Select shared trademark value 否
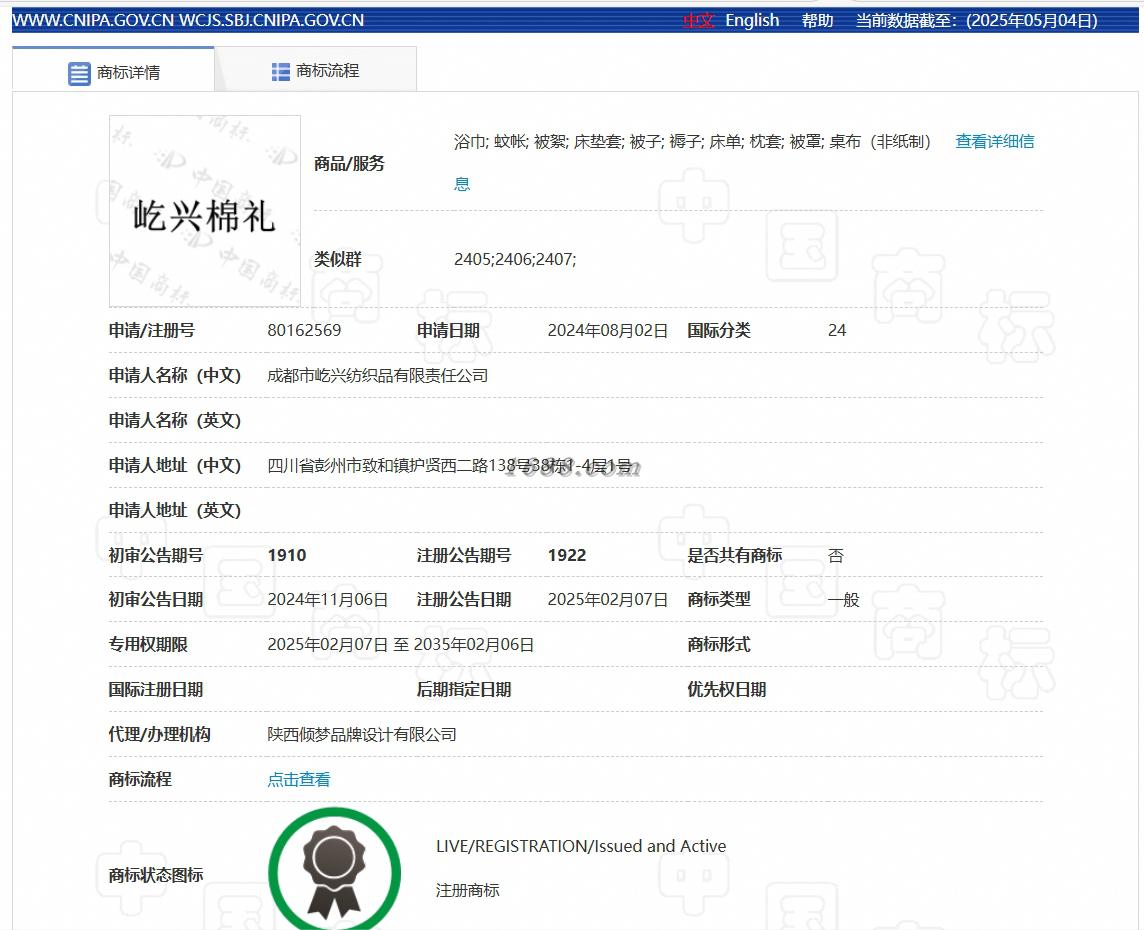This screenshot has width=1144, height=930. click(836, 555)
